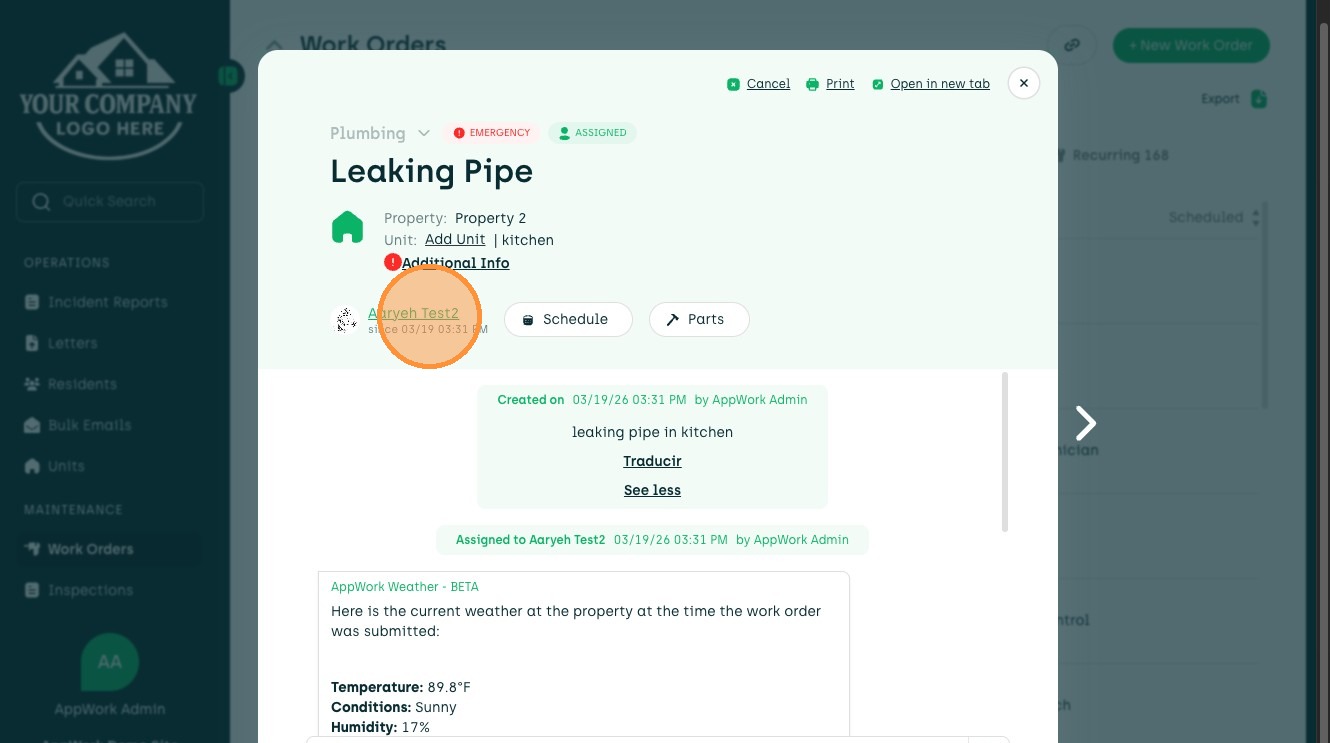Click the green house property icon

pyautogui.click(x=347, y=228)
